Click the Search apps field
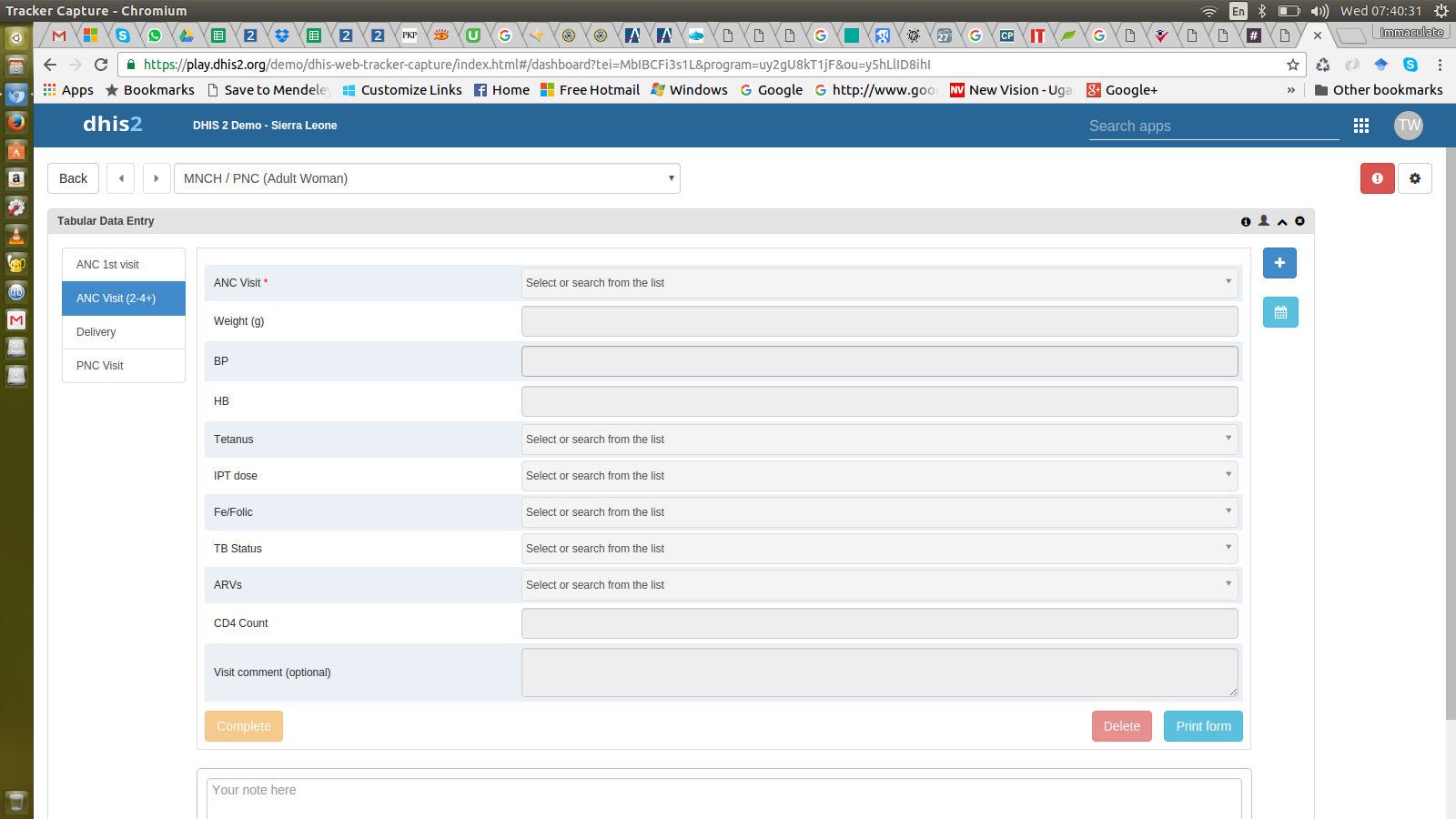Screen dimensions: 1456x819 [x=1214, y=126]
